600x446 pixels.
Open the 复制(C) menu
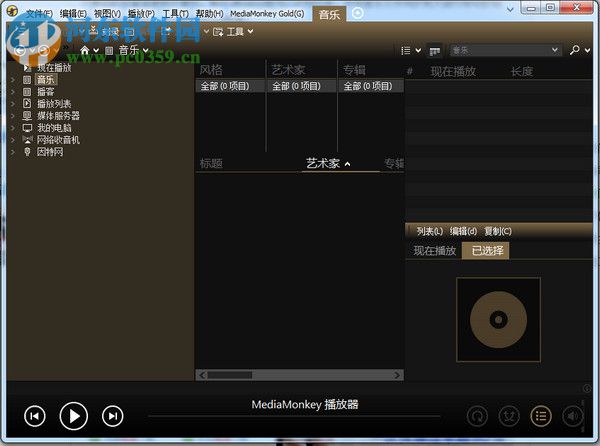pyautogui.click(x=498, y=231)
